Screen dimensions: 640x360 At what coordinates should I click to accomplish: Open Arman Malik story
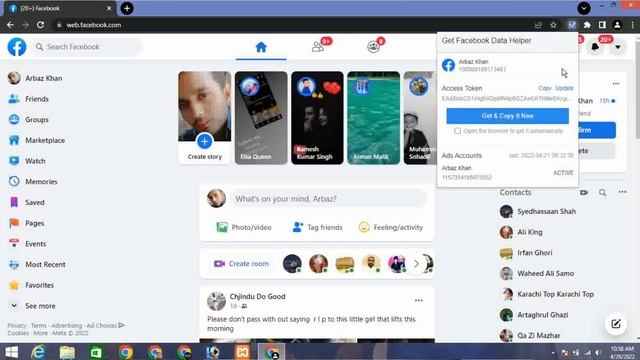373,118
